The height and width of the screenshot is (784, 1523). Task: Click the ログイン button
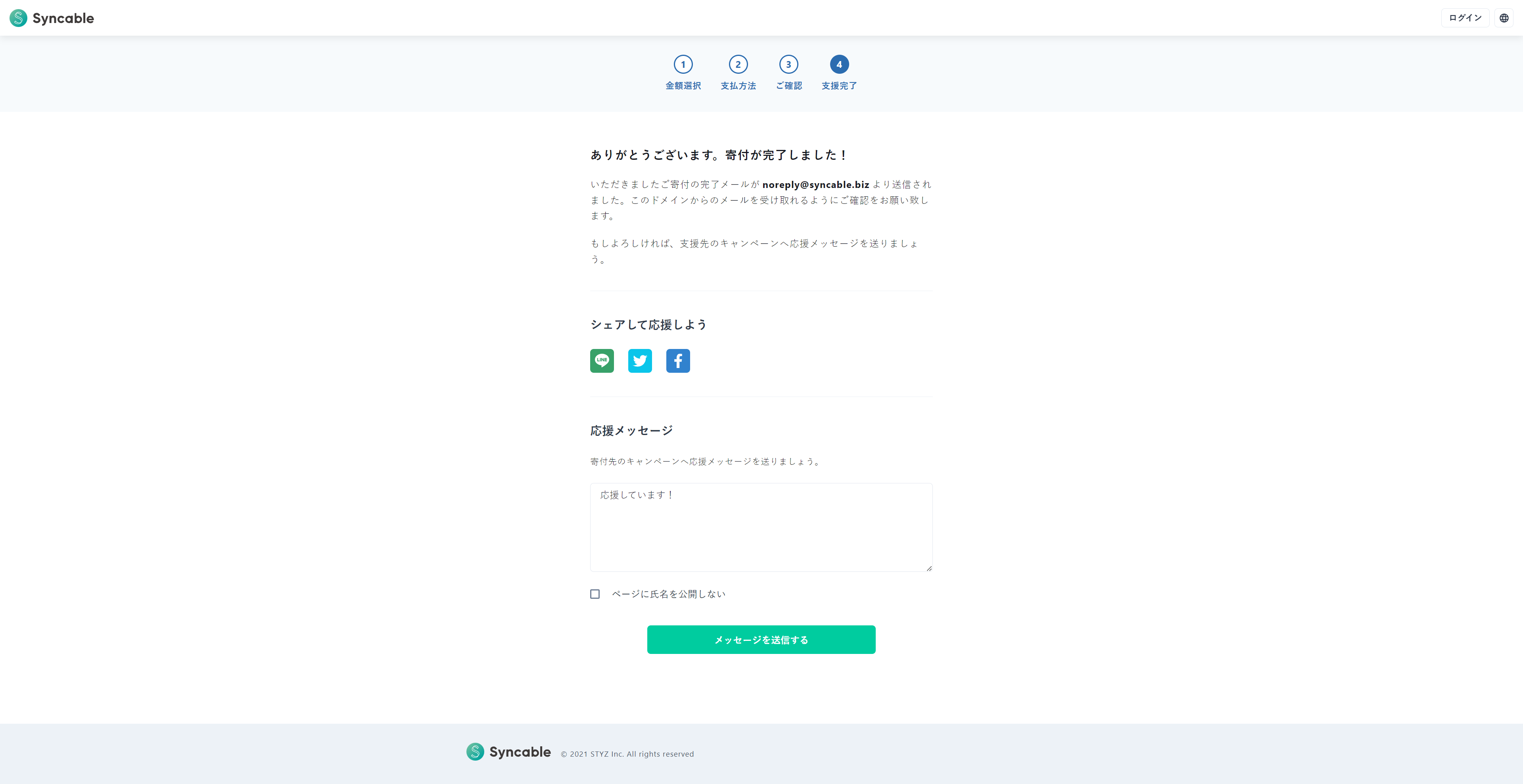coord(1465,18)
